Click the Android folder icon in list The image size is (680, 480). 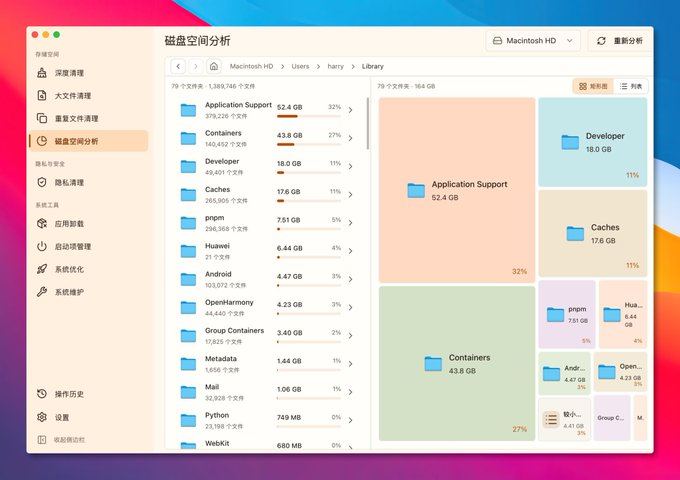pos(188,279)
